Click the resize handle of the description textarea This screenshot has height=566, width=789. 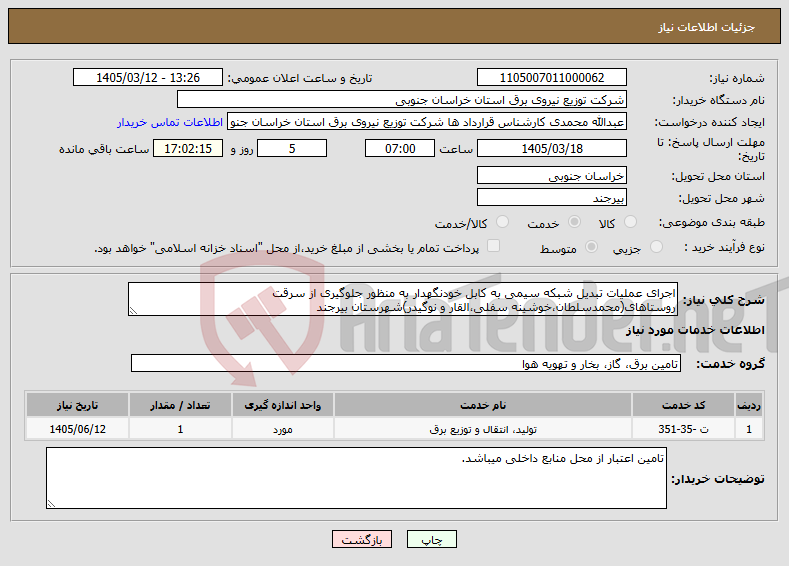click(x=133, y=311)
